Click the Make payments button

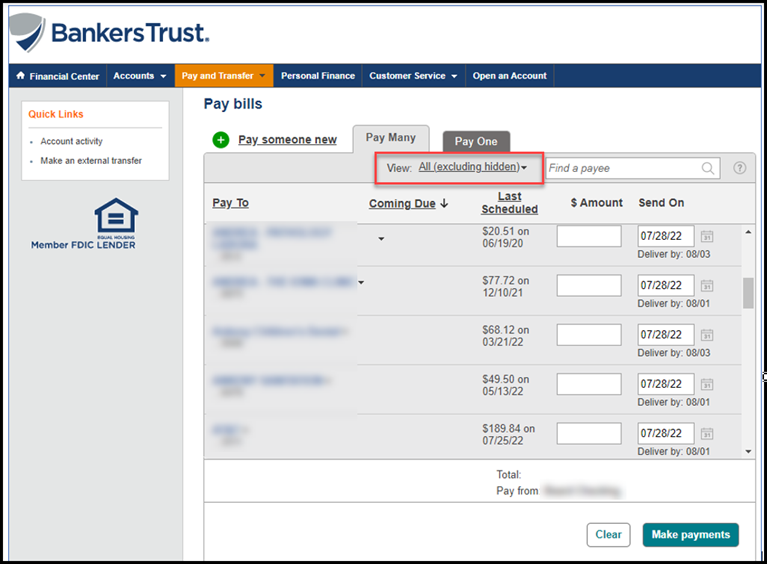690,535
